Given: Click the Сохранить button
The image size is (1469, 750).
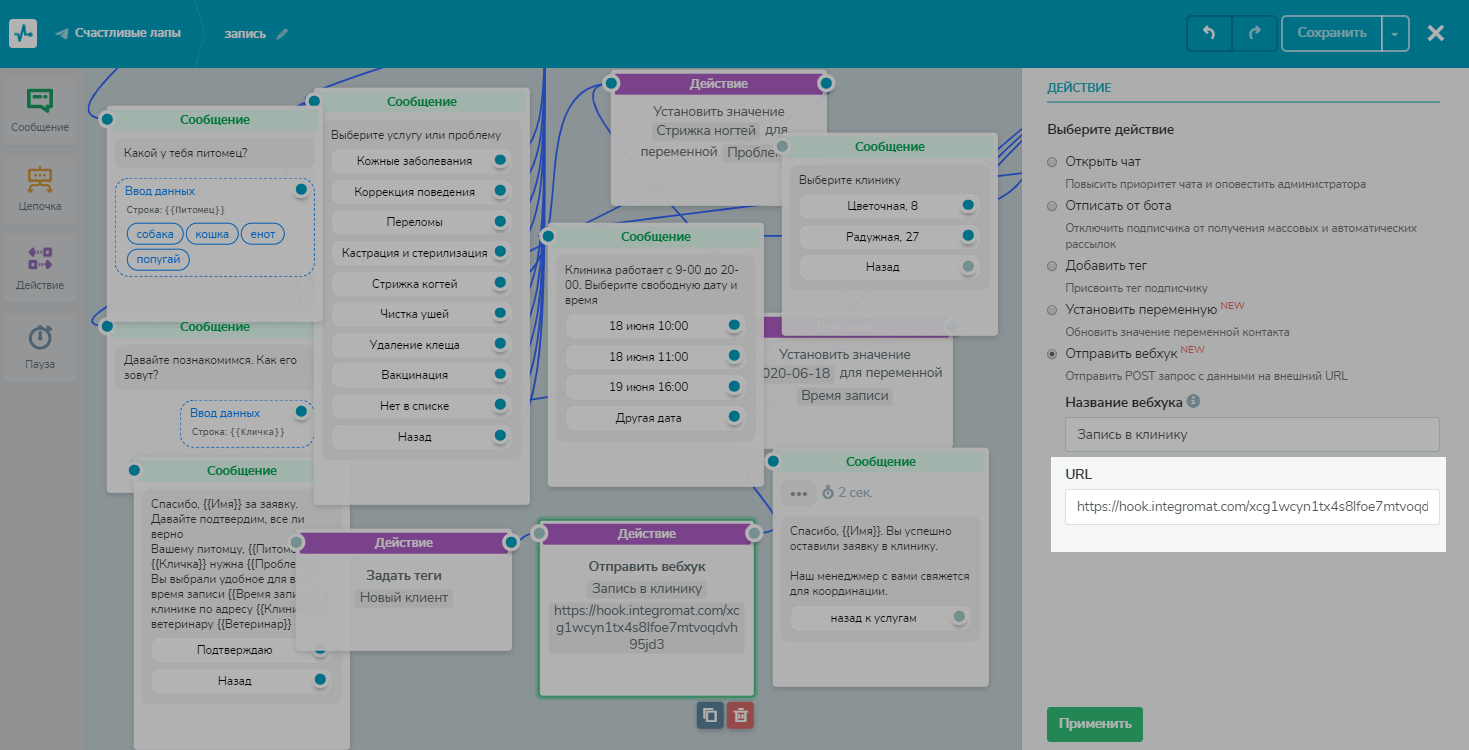Looking at the screenshot, I should pyautogui.click(x=1331, y=33).
